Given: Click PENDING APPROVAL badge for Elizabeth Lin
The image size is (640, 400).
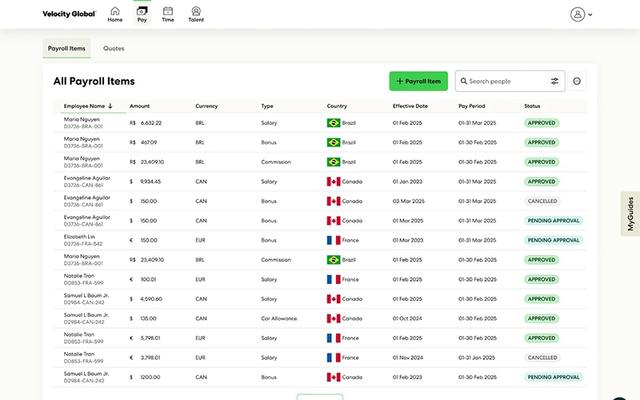Looking at the screenshot, I should coord(553,240).
